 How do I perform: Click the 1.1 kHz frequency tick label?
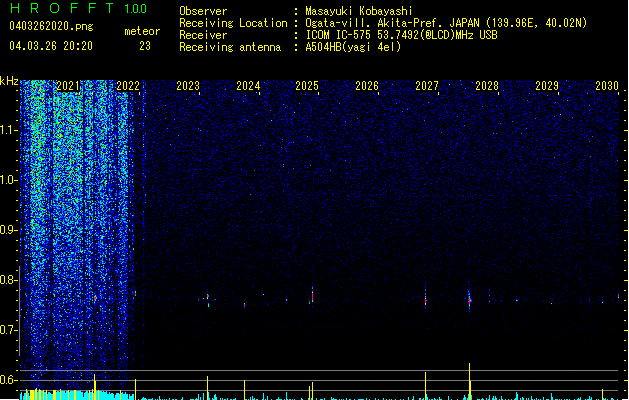click(8, 130)
